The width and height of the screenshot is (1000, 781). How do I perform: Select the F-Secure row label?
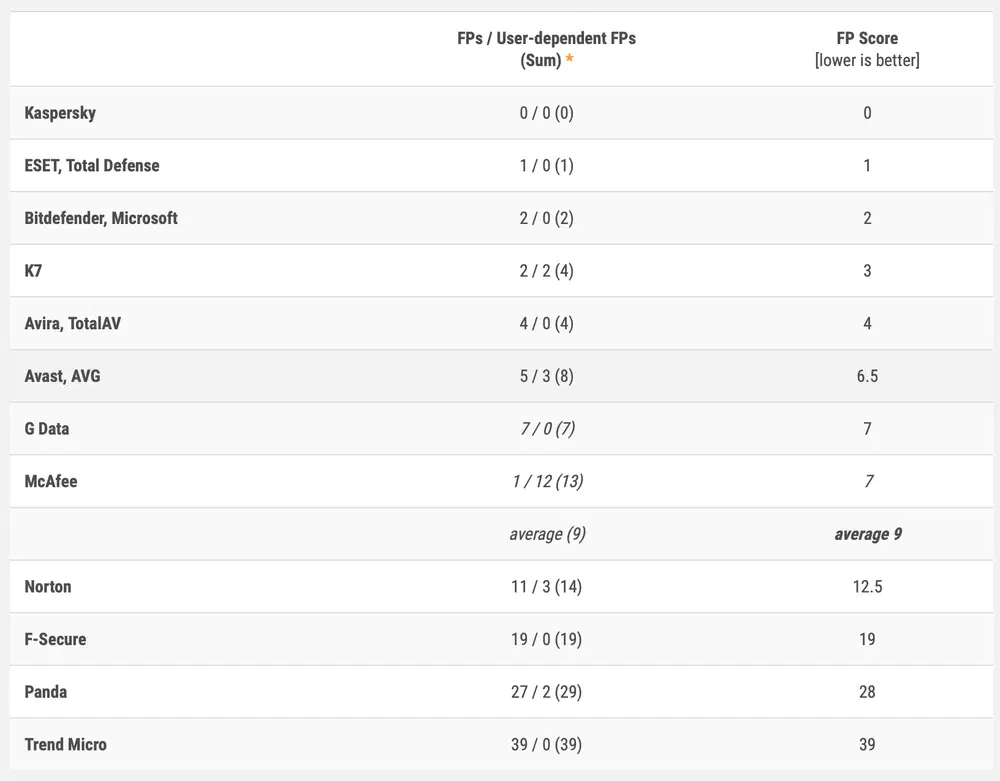pos(55,639)
